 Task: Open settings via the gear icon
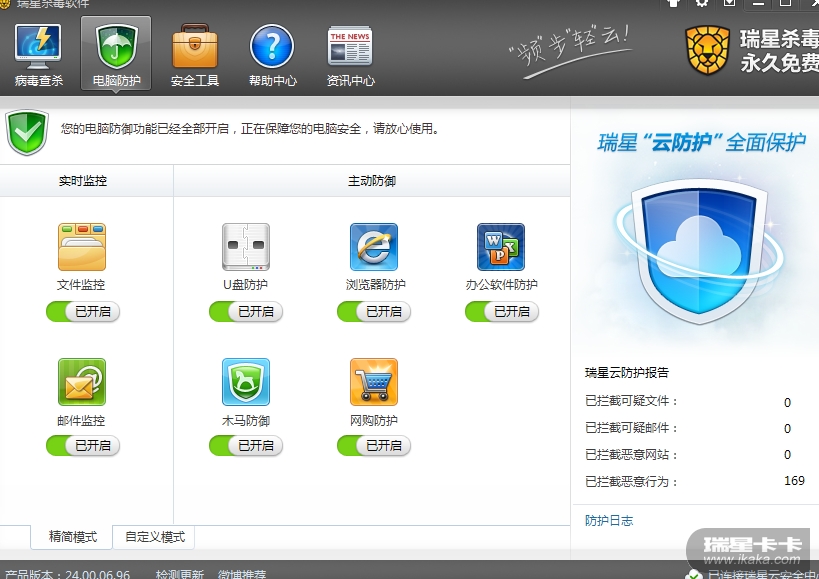click(701, 3)
